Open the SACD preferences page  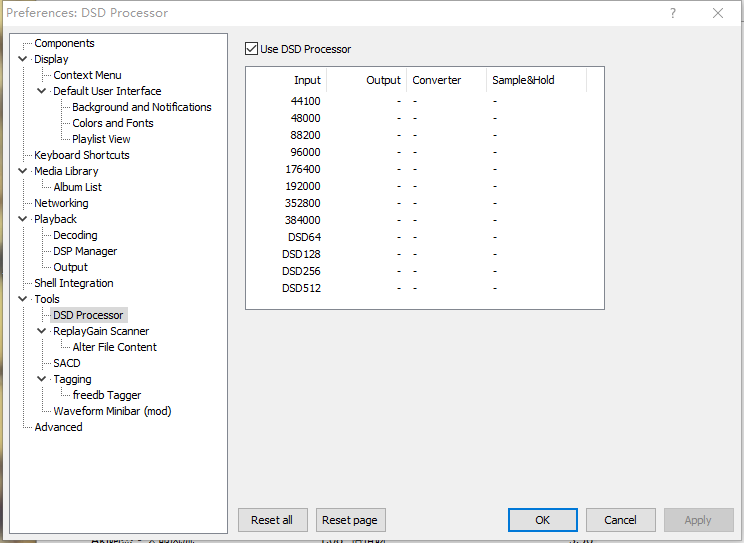(67, 363)
